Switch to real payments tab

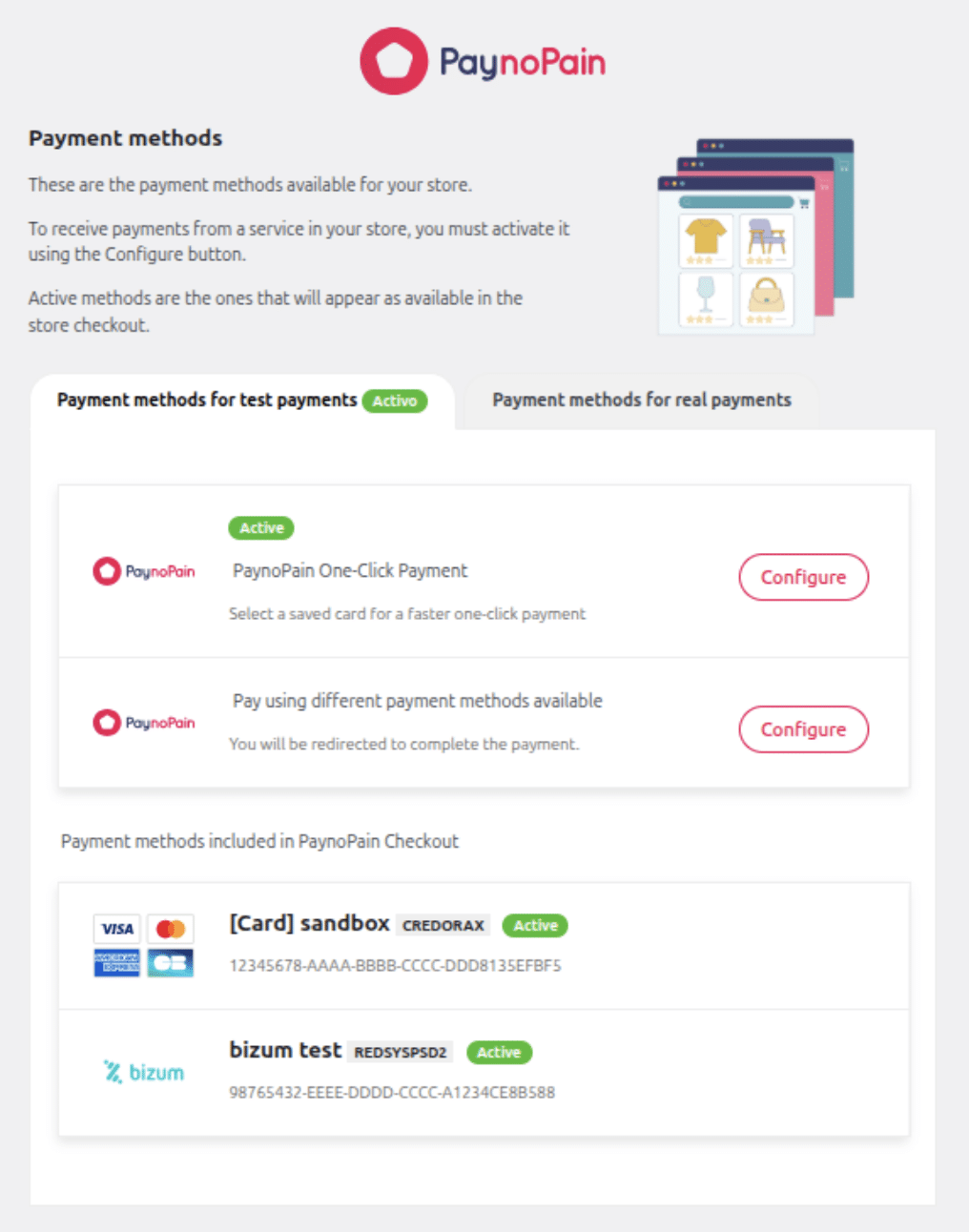pos(641,400)
